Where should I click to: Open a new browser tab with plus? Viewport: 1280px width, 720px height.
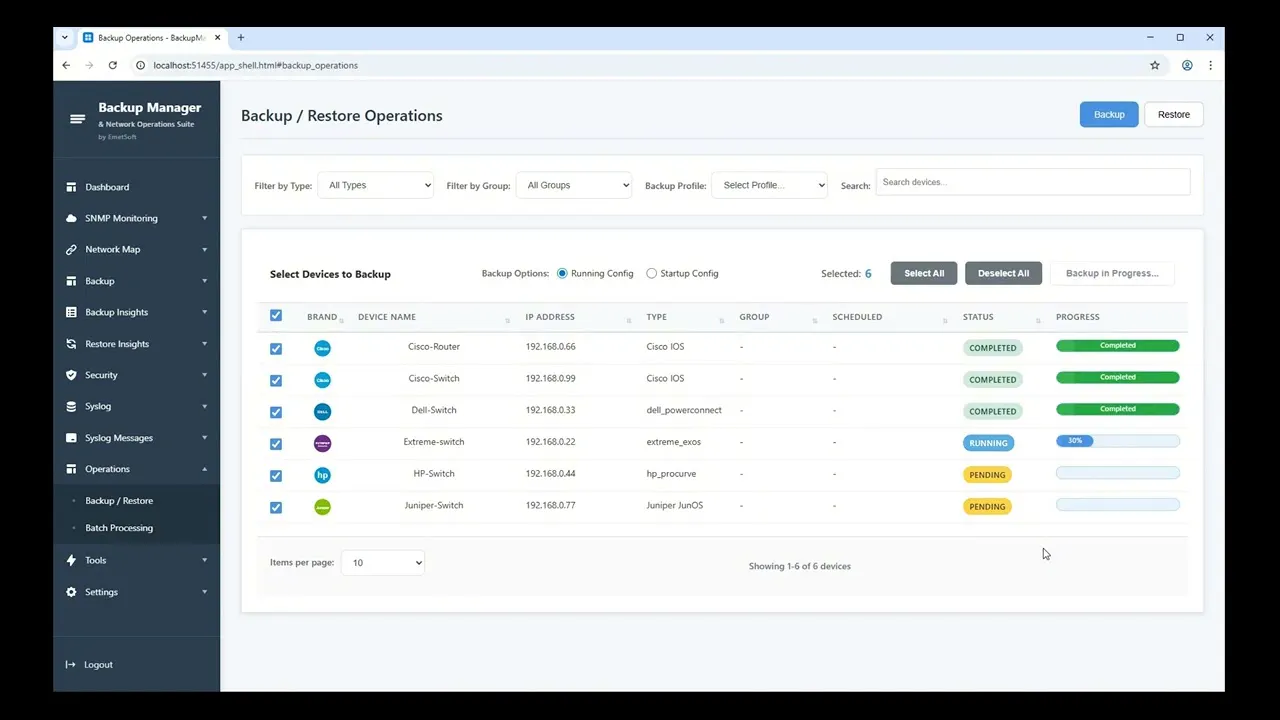(x=241, y=38)
